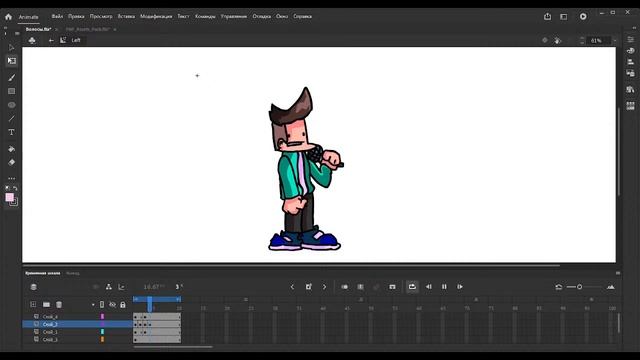Select the Free Transform tool
The image size is (640, 360).
click(x=11, y=61)
